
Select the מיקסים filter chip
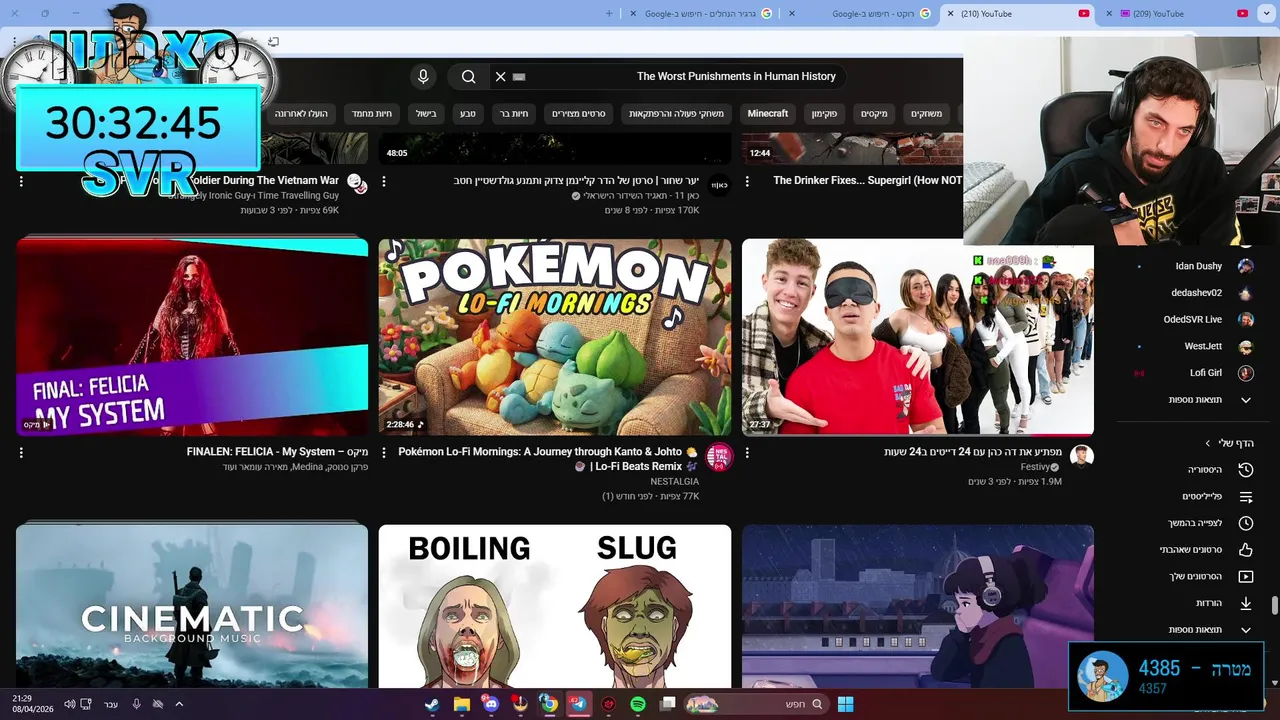tap(874, 113)
